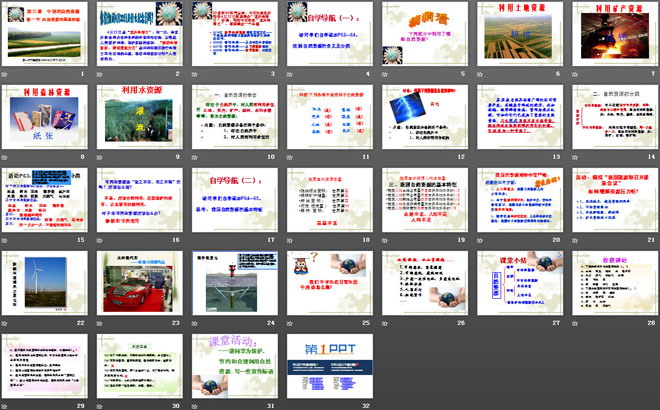Select slide 24 thumbnail
This screenshot has width=660, height=410.
click(235, 283)
